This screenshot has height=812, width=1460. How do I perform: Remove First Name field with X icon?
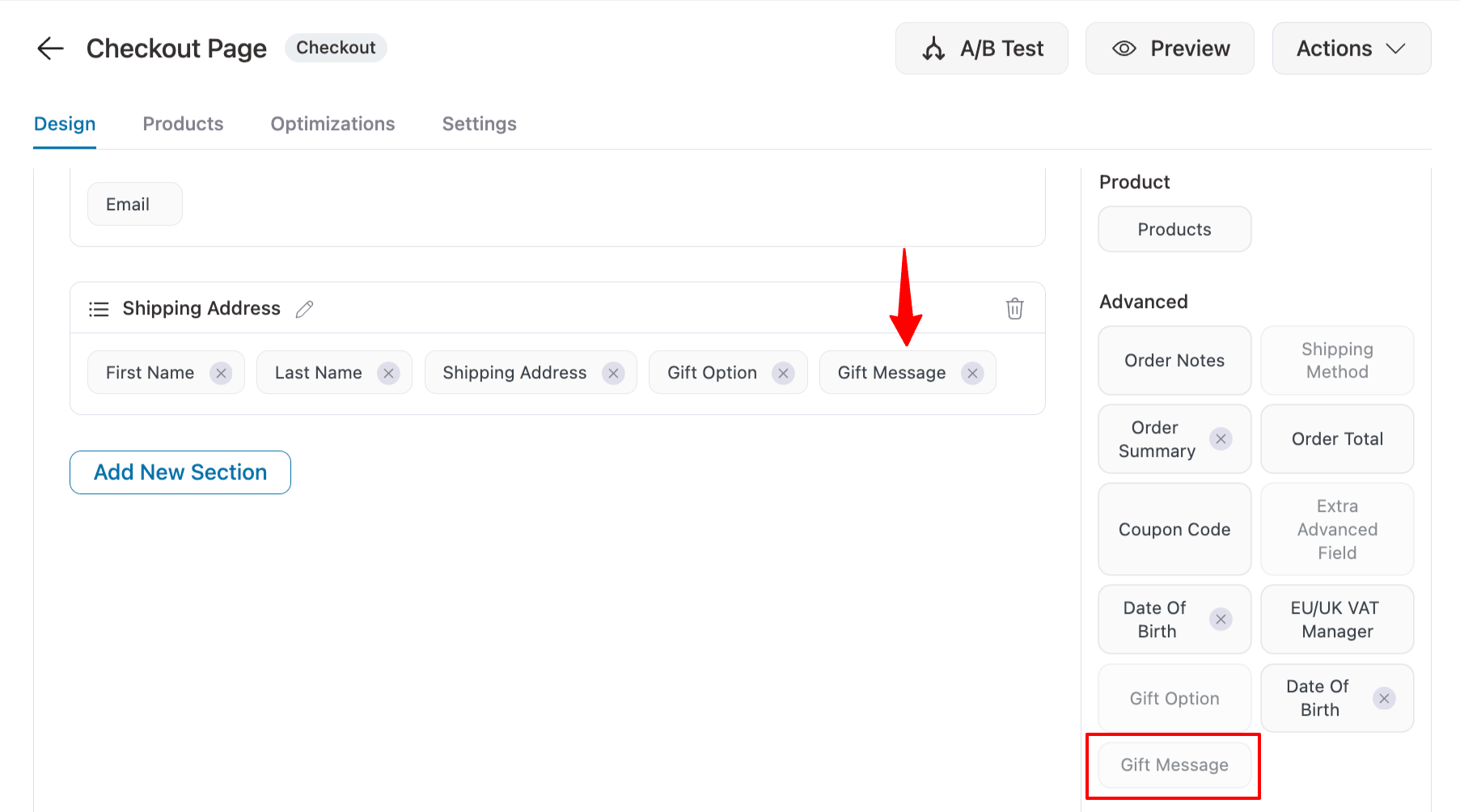221,373
